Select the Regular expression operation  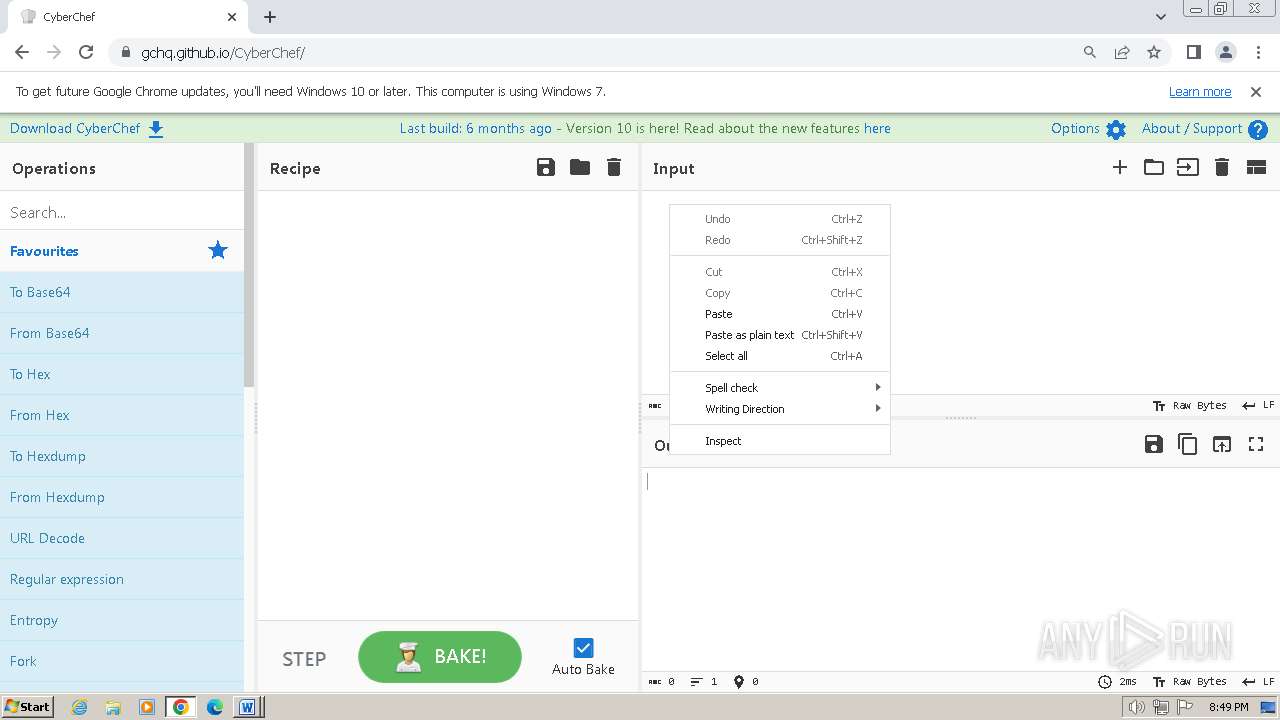pos(122,579)
